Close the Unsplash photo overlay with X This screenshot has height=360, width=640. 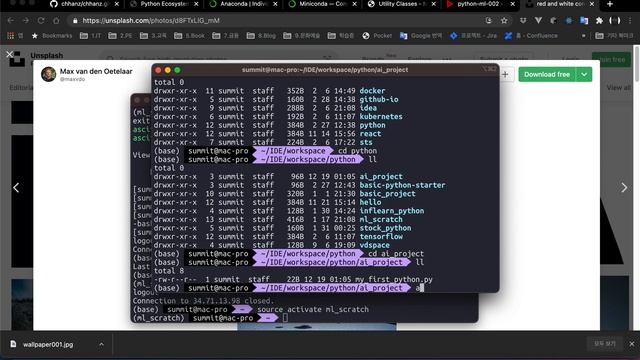click(x=9, y=54)
